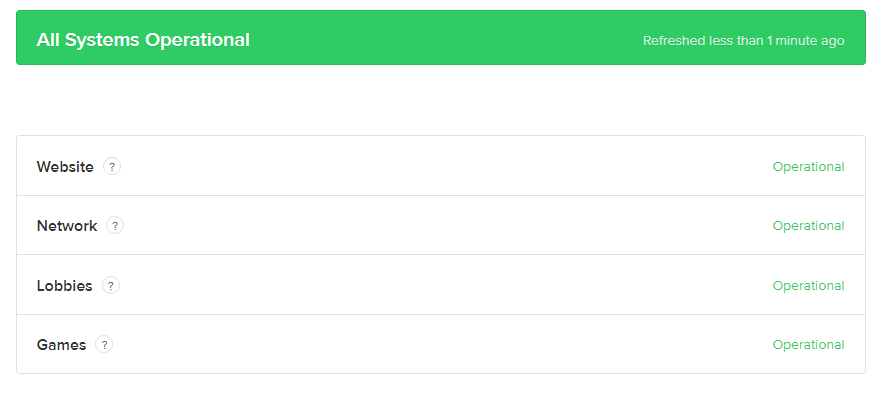
Task: Select the Website component name
Action: [65, 167]
